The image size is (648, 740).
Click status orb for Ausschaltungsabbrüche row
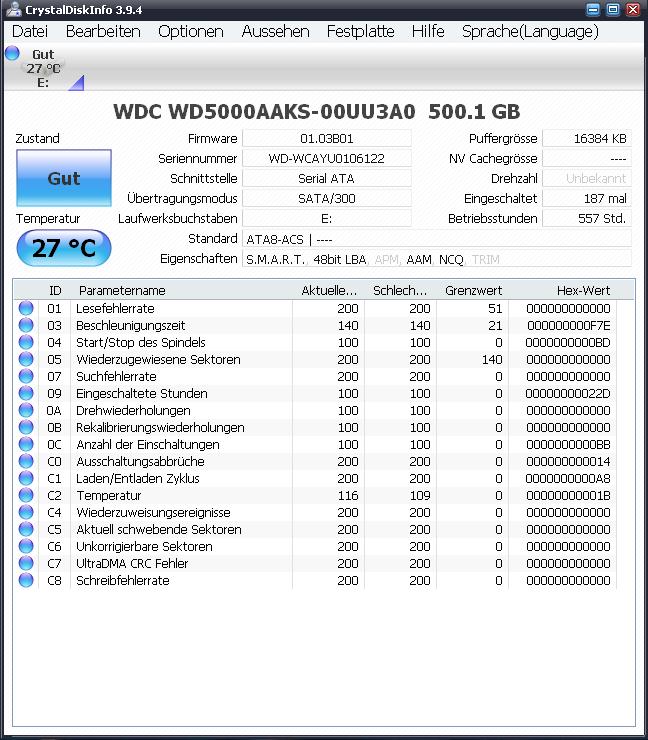26,461
